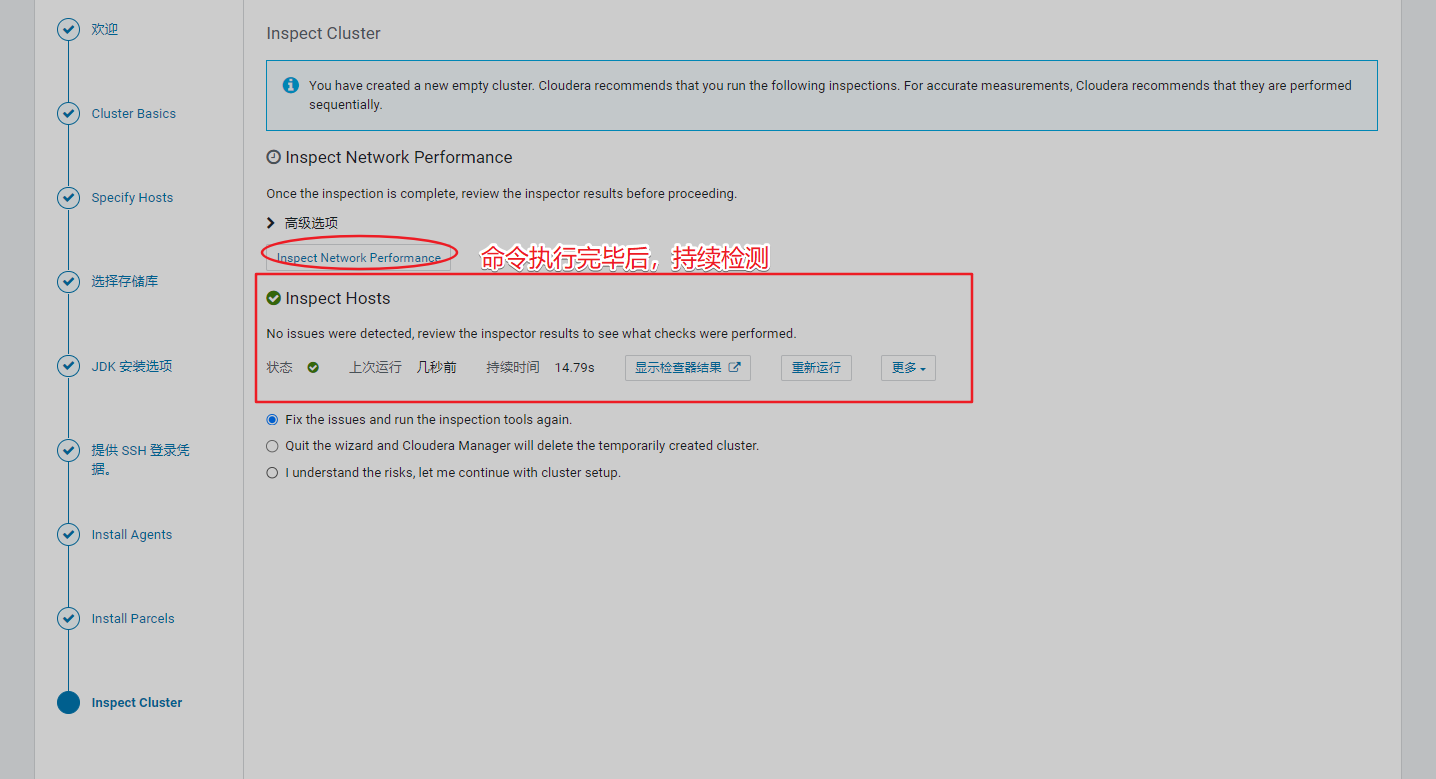This screenshot has width=1436, height=779.
Task: Click the checkmark icon beside JDK 安装选项
Action: coord(68,366)
